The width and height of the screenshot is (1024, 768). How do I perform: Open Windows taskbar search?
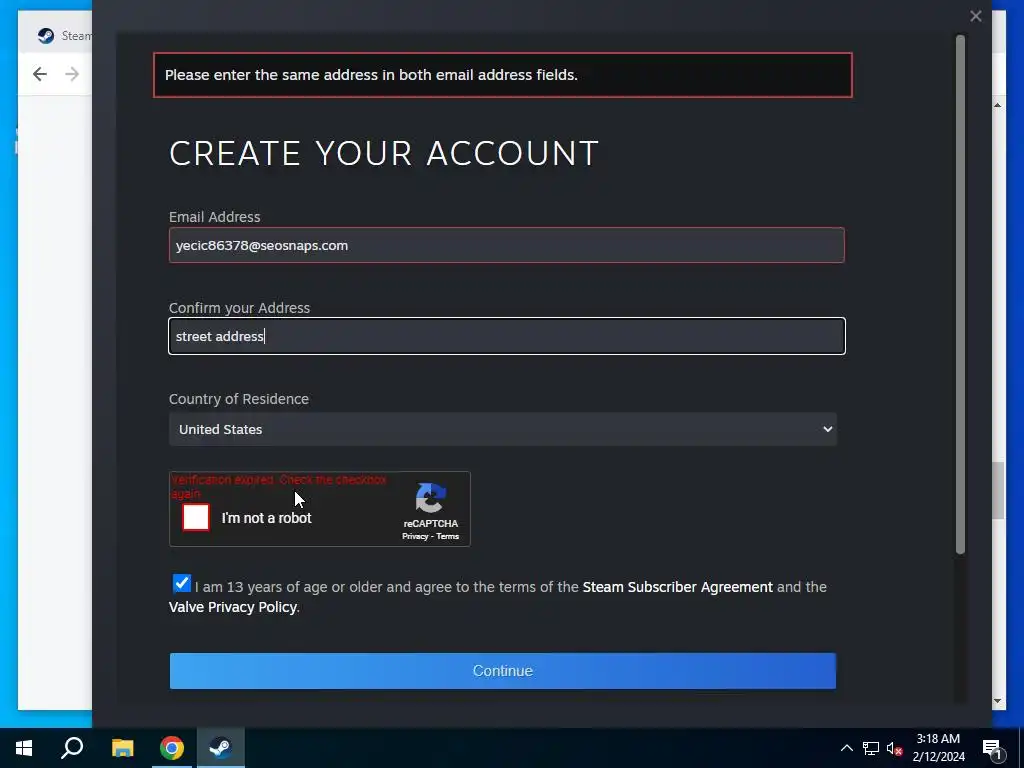coord(72,748)
